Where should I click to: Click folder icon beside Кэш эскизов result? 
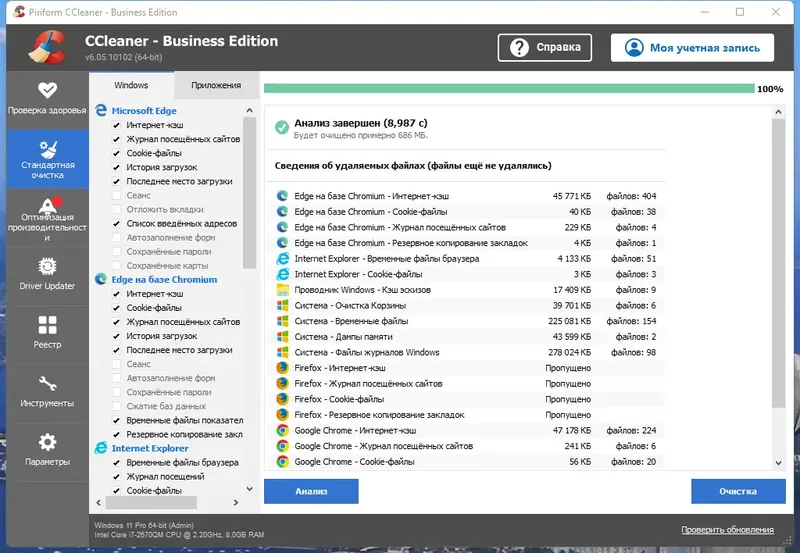coord(282,290)
